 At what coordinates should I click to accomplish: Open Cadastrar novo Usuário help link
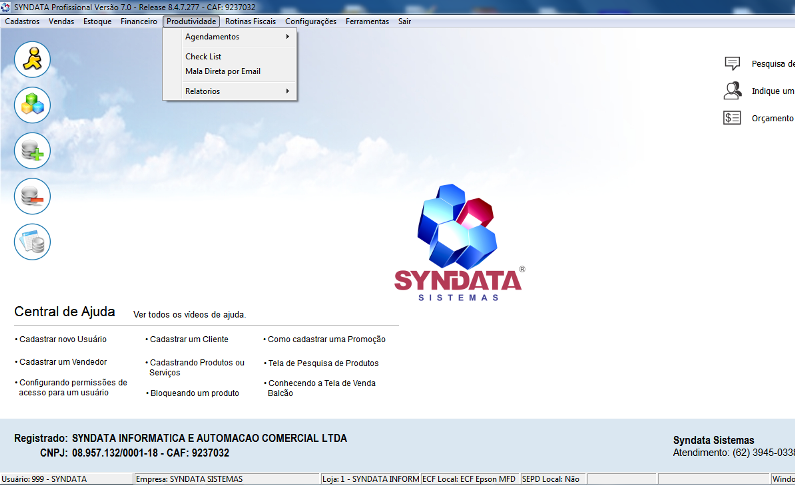63,339
